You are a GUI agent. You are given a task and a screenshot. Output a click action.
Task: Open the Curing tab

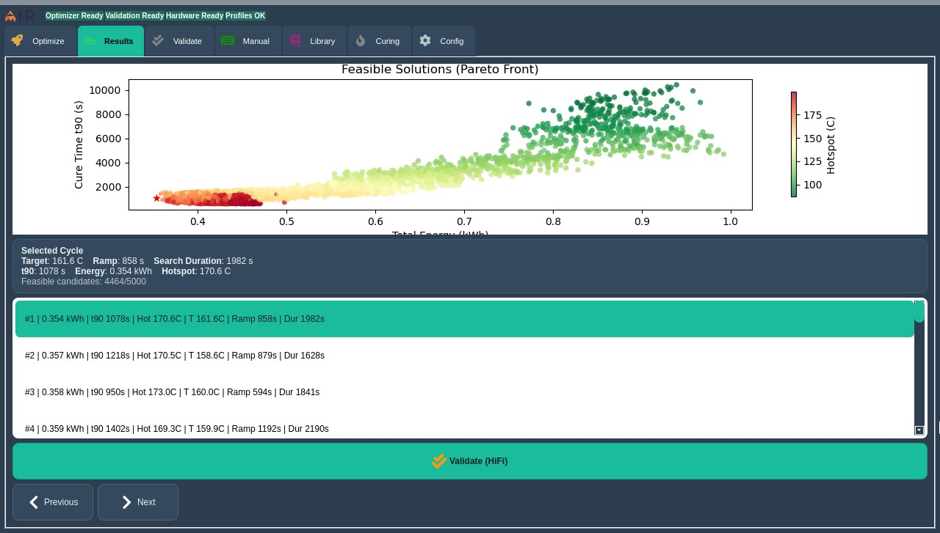click(379, 41)
